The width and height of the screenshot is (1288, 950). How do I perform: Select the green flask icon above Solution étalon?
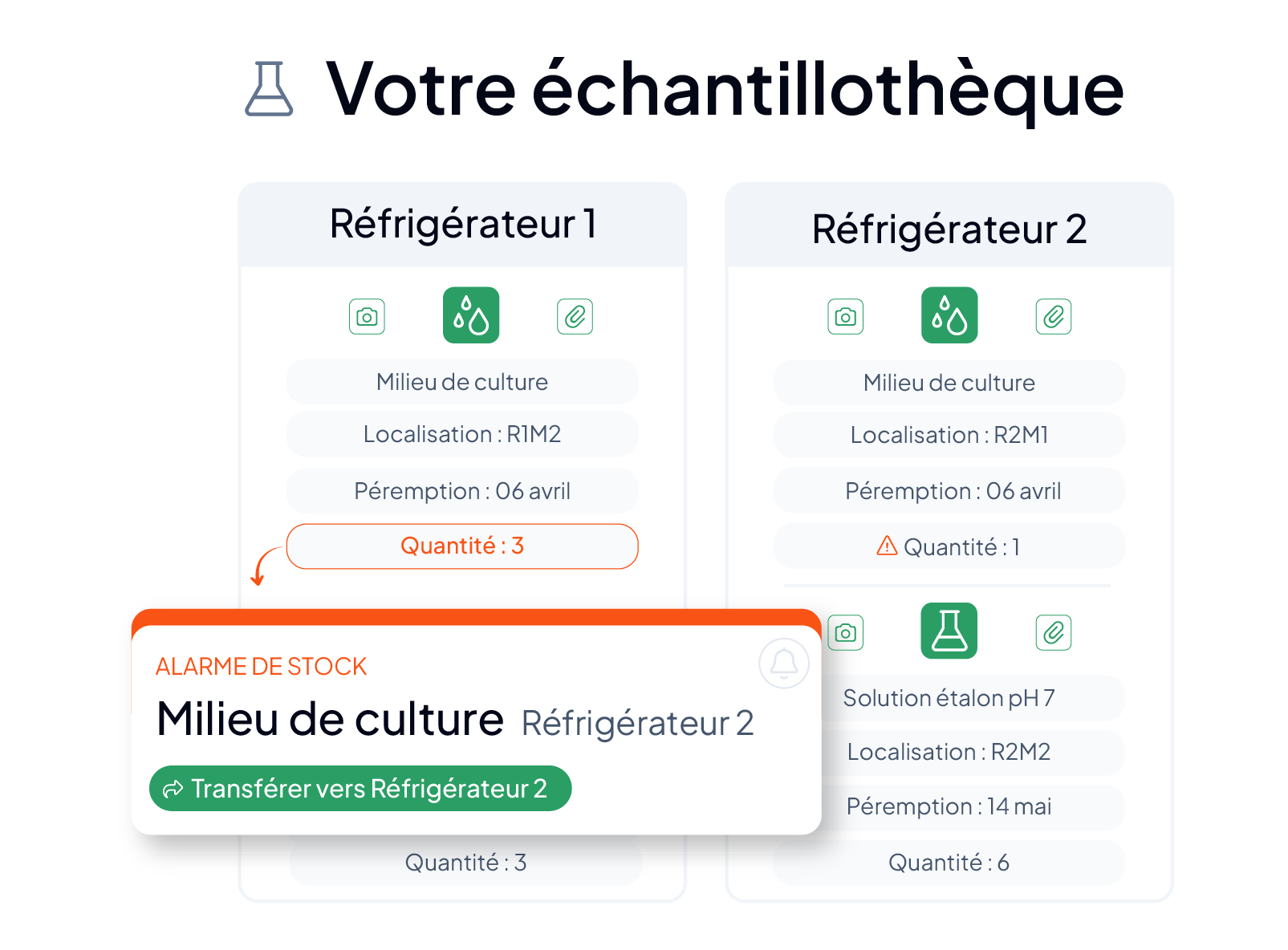click(x=949, y=631)
